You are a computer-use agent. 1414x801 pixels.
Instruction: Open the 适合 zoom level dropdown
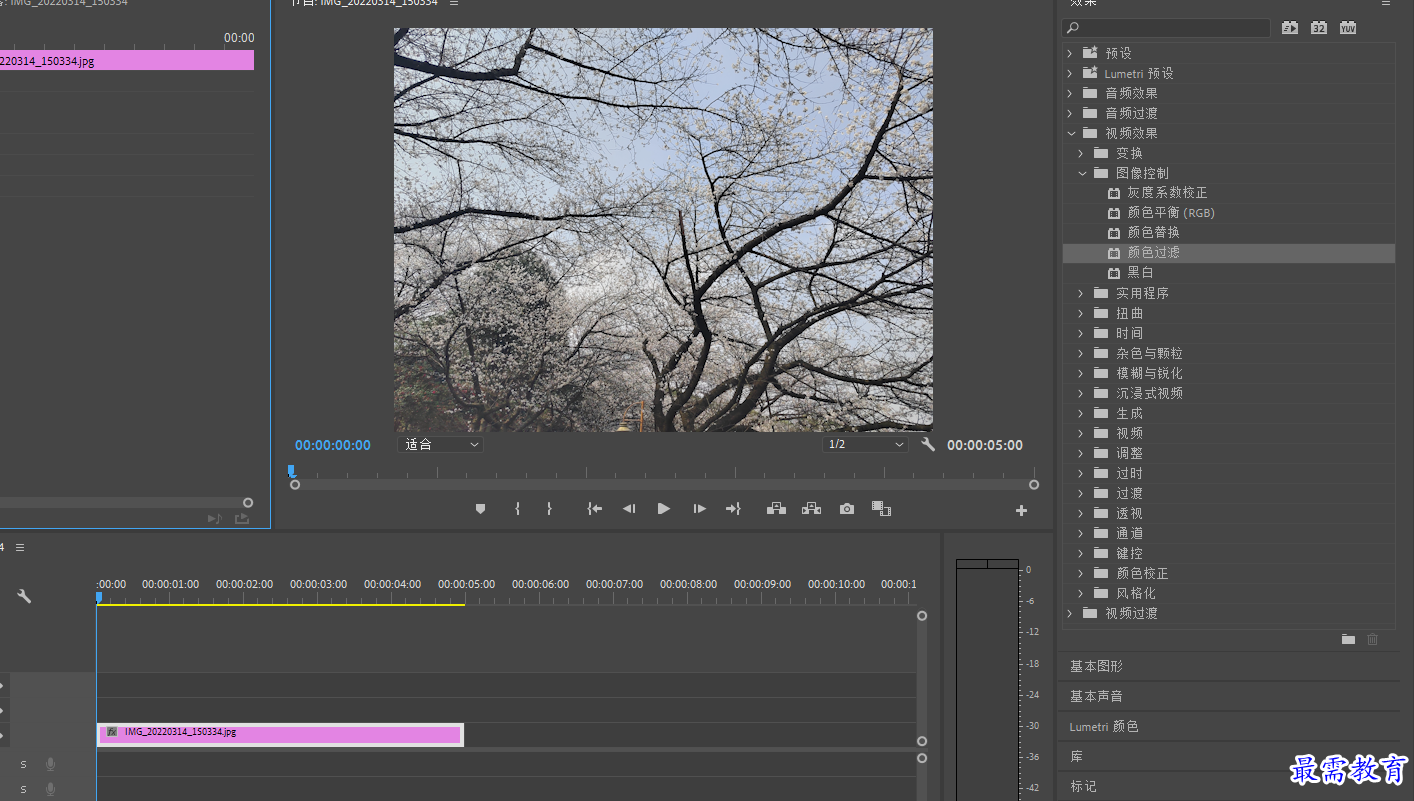(441, 445)
